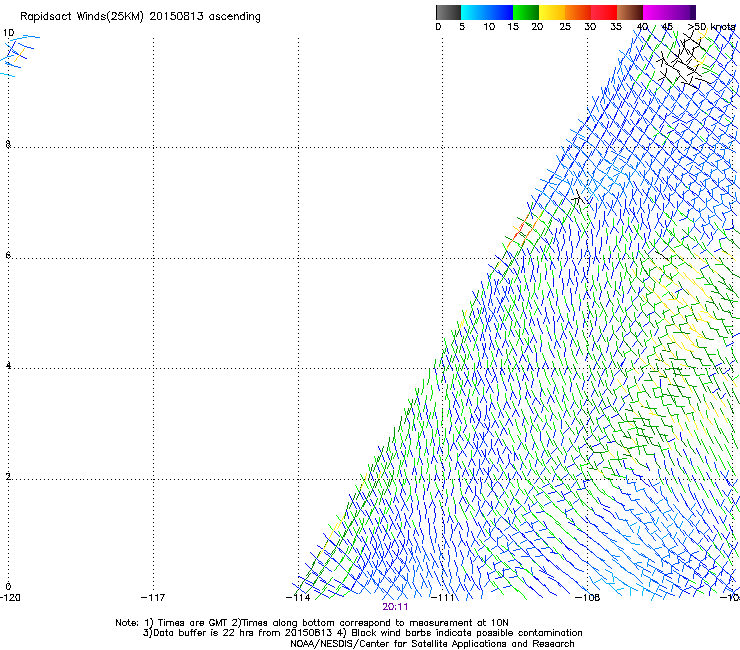The height and width of the screenshot is (650, 740).
Task: Click the "-120" longitude axis label
Action: coord(10,598)
